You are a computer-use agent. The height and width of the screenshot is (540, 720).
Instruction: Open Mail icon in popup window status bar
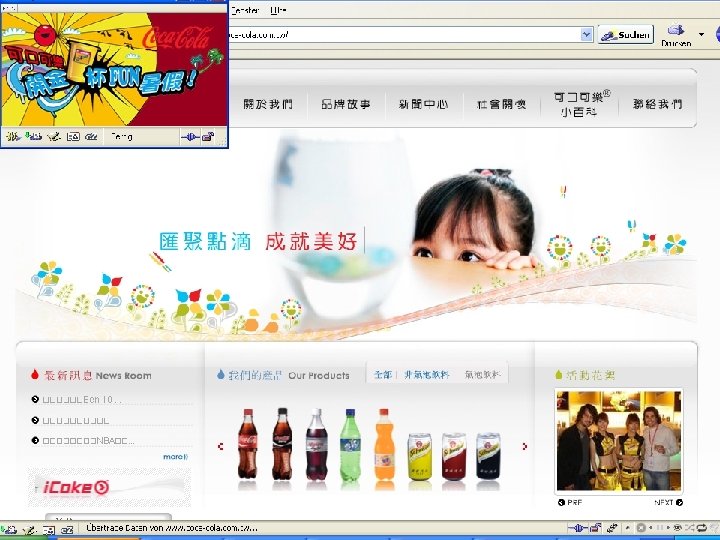point(33,136)
